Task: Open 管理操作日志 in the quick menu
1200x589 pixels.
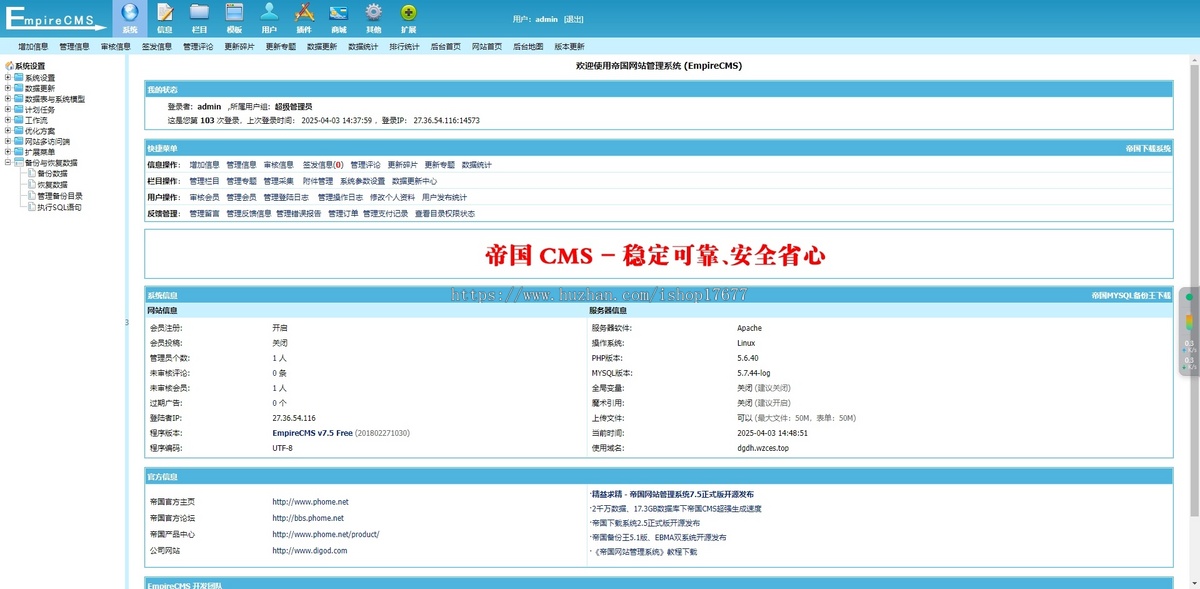Action: tap(340, 197)
